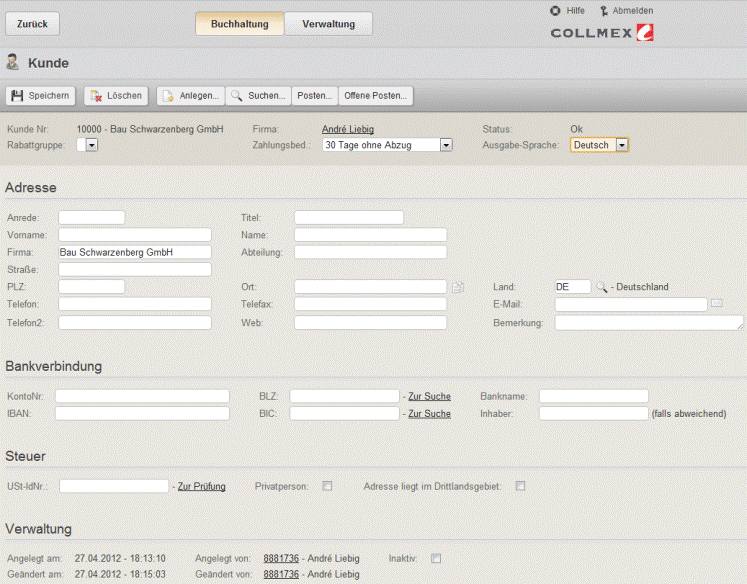The width and height of the screenshot is (747, 584).
Task: Switch to Buchhaltung tab
Action: [240, 24]
